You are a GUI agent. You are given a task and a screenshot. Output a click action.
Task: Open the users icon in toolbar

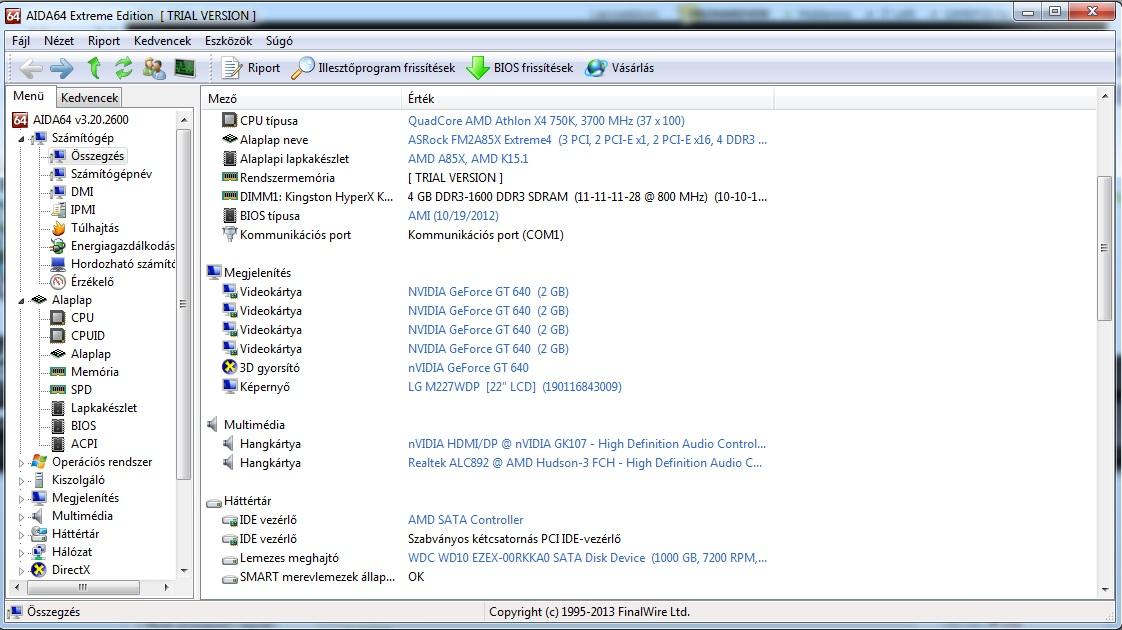pyautogui.click(x=154, y=68)
